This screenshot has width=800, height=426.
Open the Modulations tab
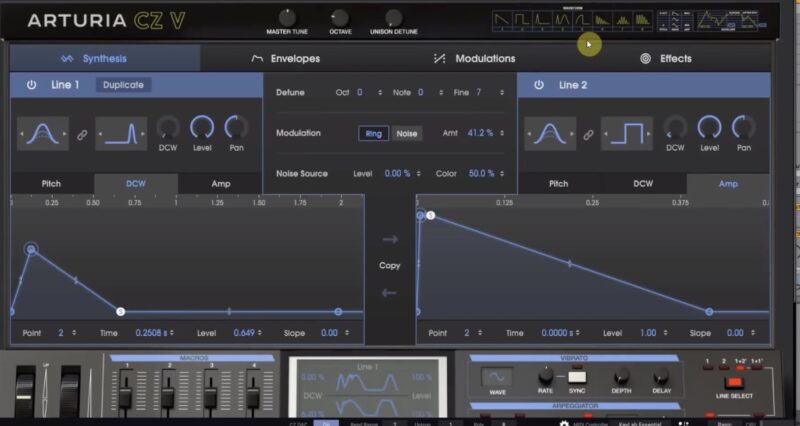[474, 59]
